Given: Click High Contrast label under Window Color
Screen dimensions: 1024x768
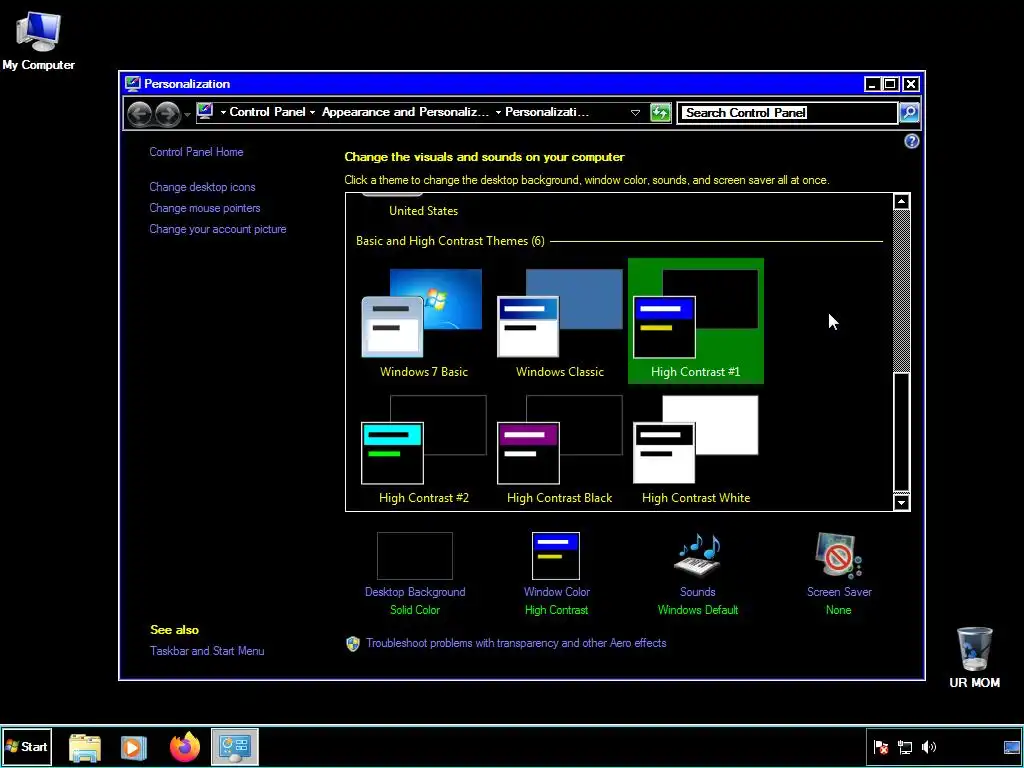Looking at the screenshot, I should pyautogui.click(x=556, y=610).
